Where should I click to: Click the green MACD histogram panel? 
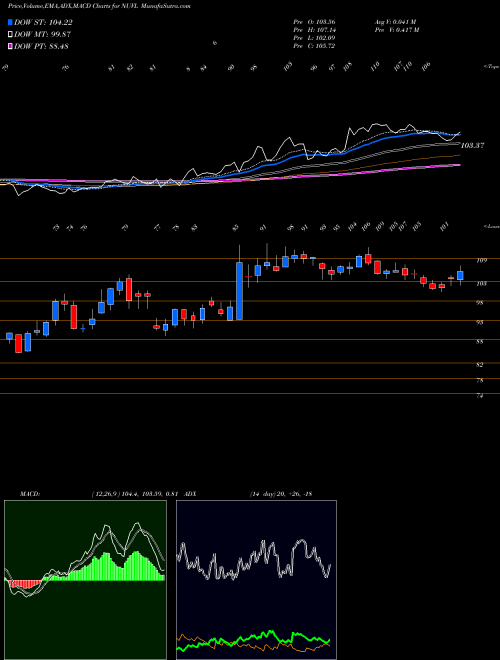point(85,580)
